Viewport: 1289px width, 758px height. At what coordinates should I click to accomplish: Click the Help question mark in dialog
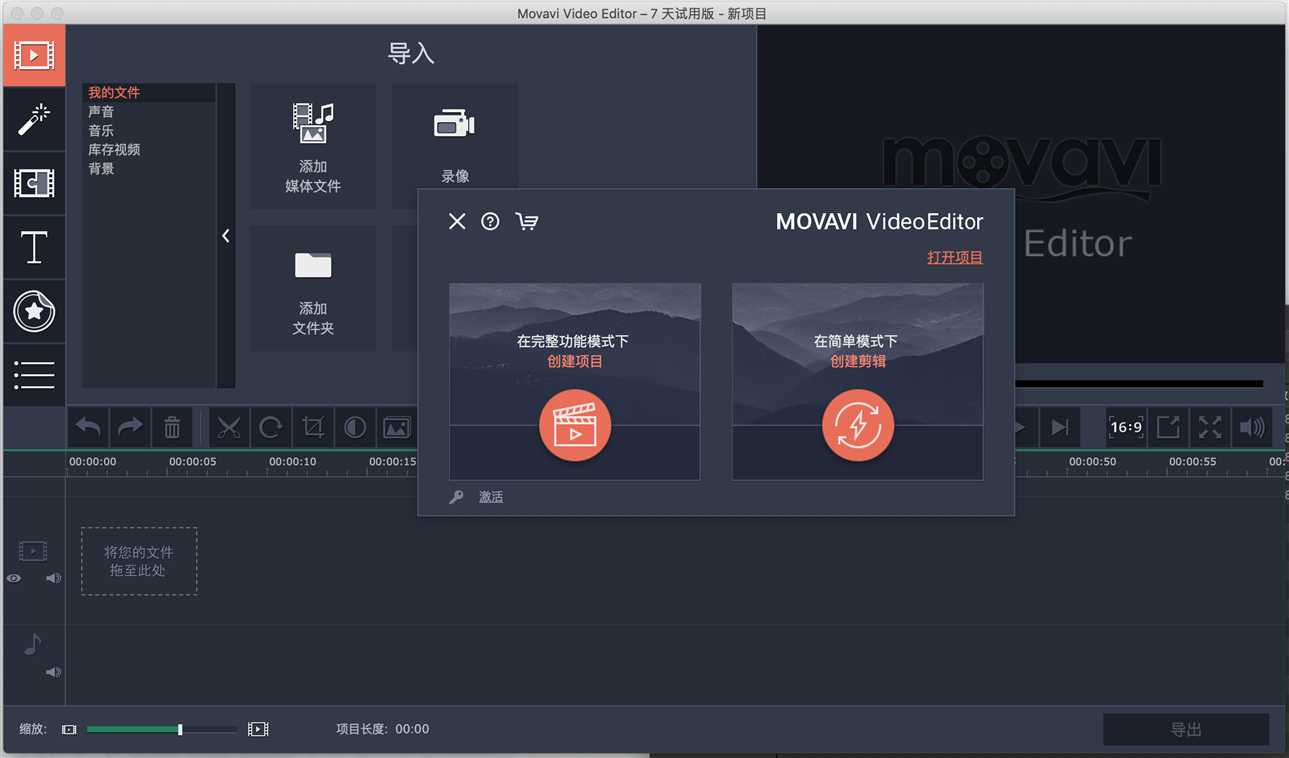[490, 222]
